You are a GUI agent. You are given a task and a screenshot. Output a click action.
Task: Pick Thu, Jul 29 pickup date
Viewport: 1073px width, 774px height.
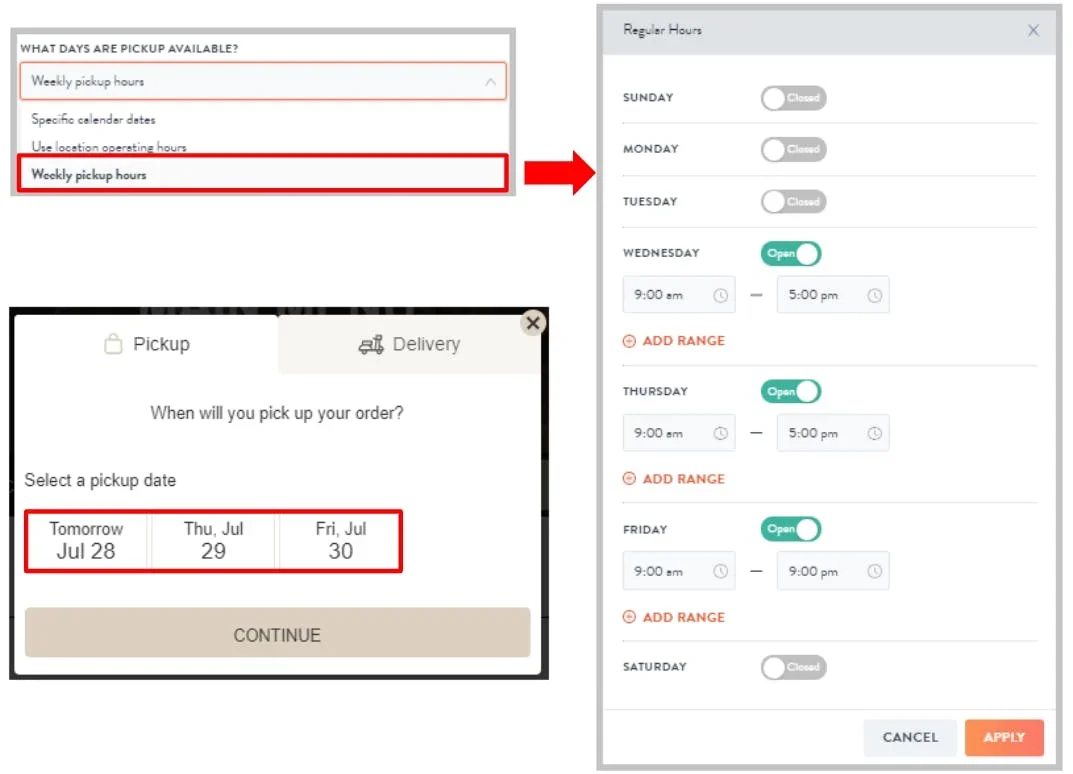pyautogui.click(x=213, y=541)
